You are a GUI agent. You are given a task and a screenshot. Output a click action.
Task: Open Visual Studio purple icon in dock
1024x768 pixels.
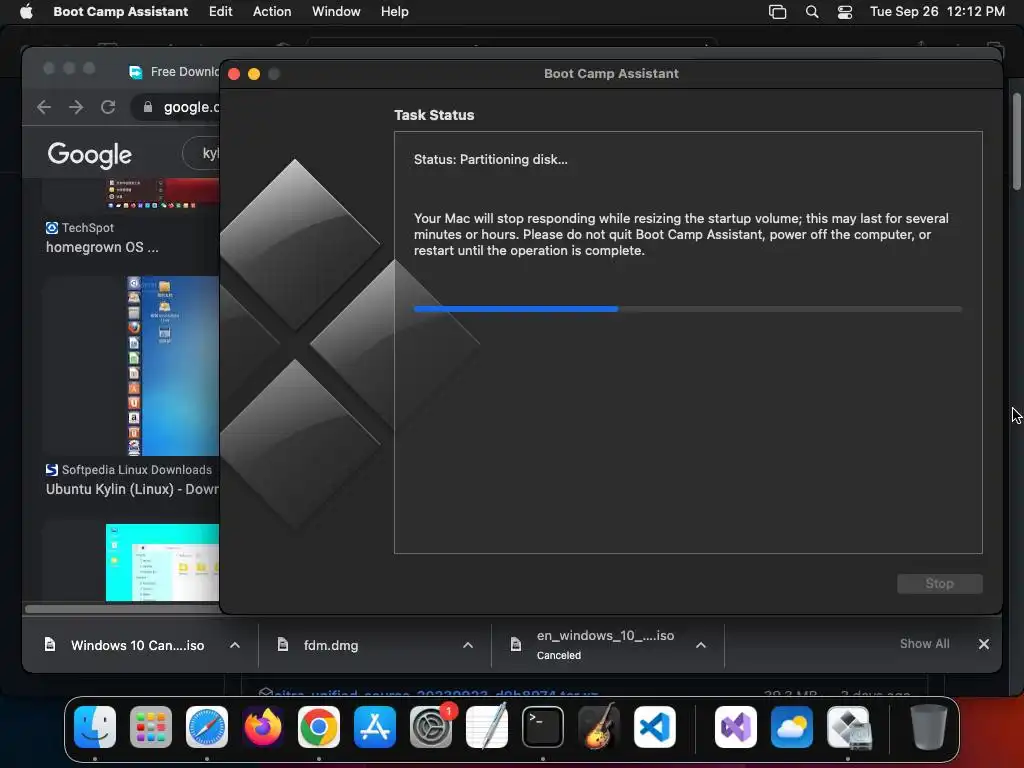tap(736, 727)
